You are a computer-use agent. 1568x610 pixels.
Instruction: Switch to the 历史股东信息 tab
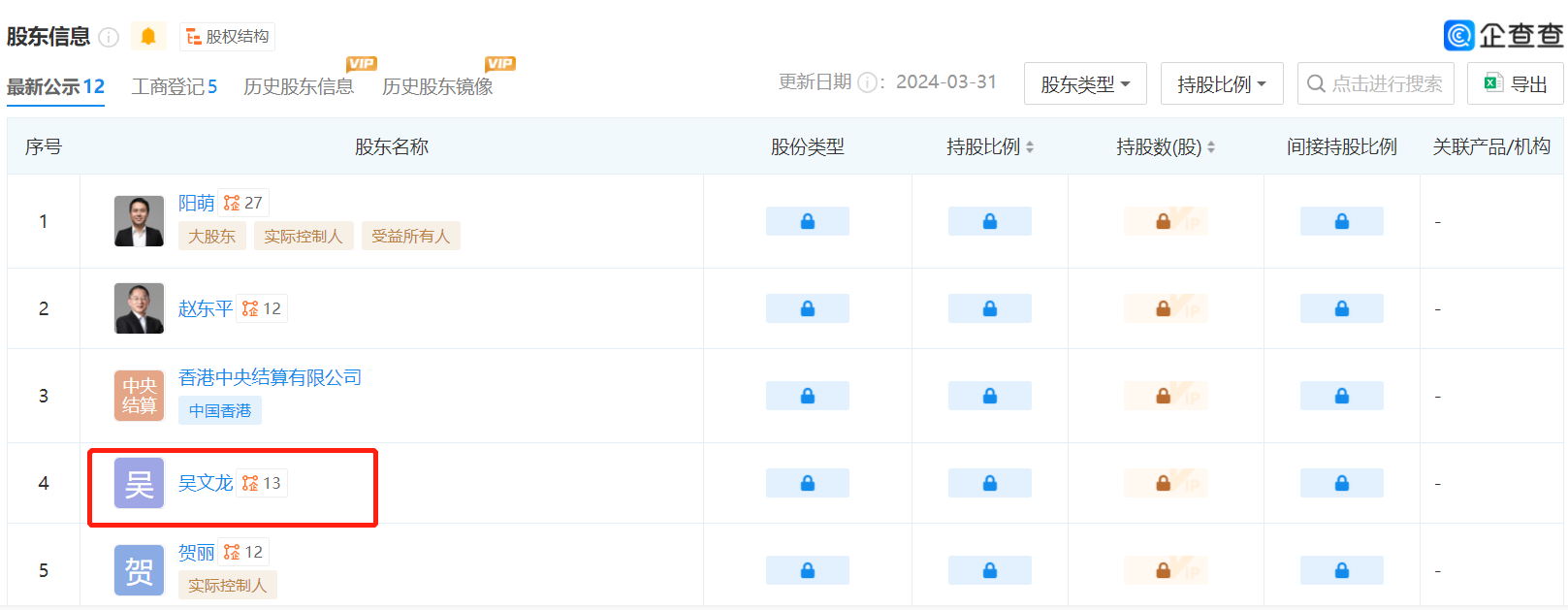[x=299, y=87]
